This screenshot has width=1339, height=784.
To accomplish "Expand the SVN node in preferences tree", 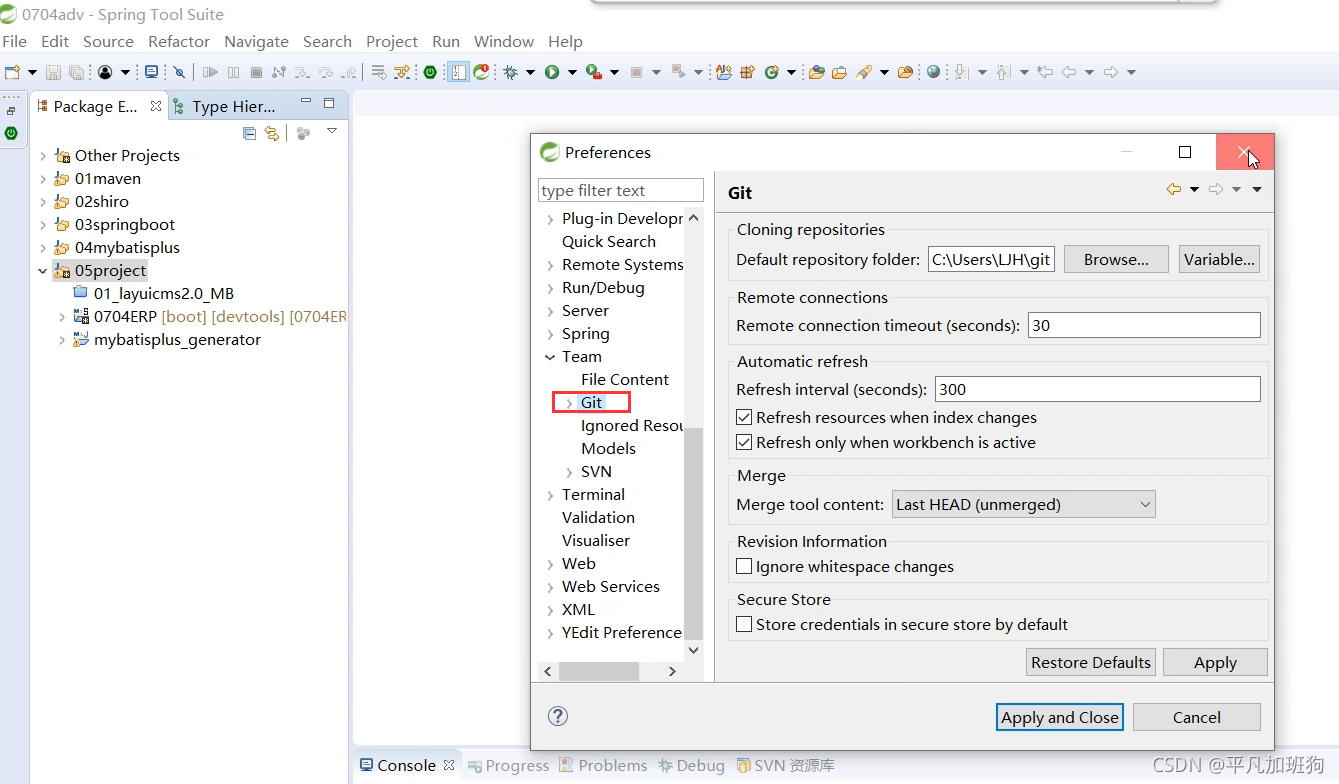I will pos(569,472).
